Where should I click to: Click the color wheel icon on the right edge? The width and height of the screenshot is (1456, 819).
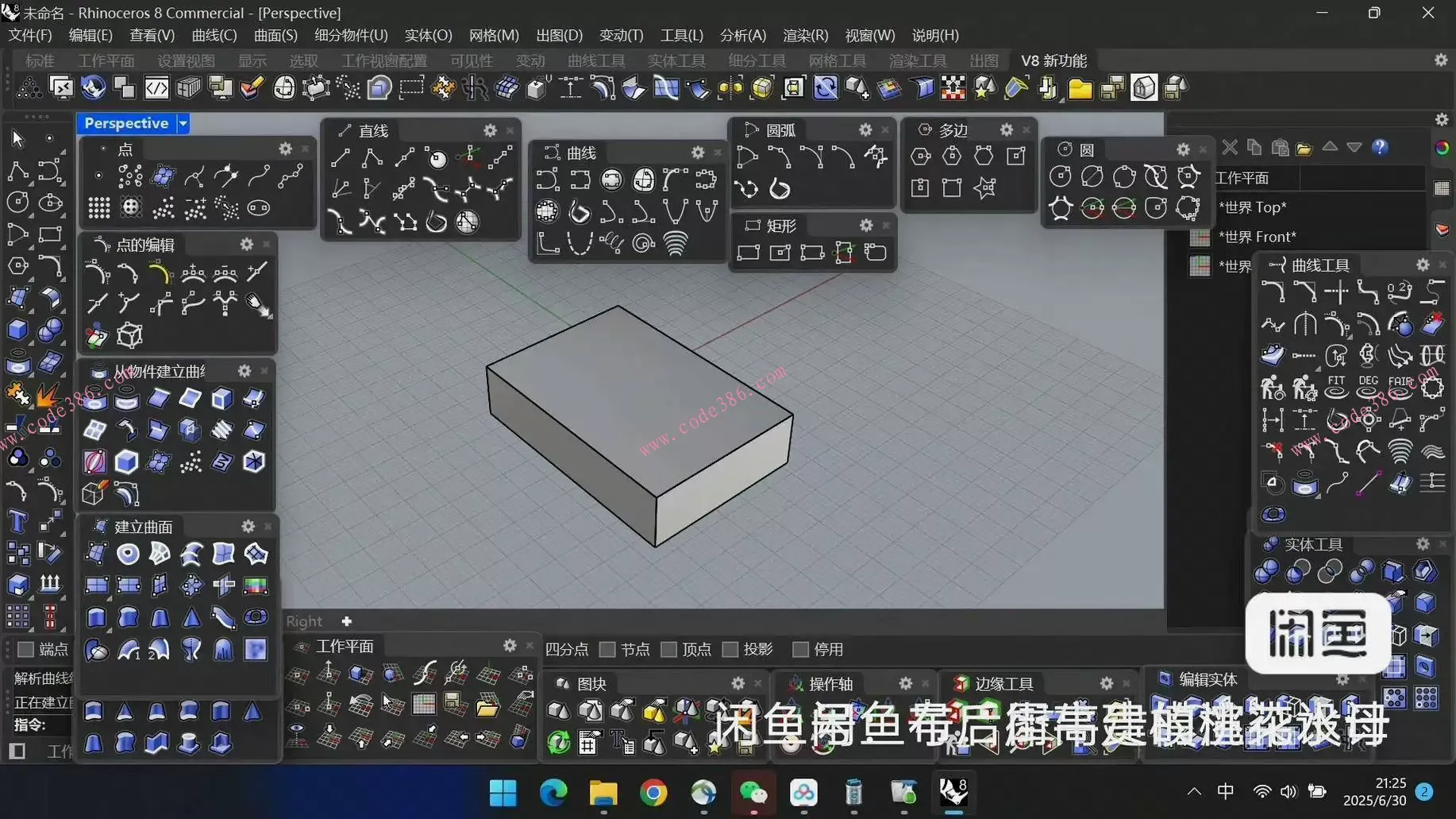pos(1442,149)
